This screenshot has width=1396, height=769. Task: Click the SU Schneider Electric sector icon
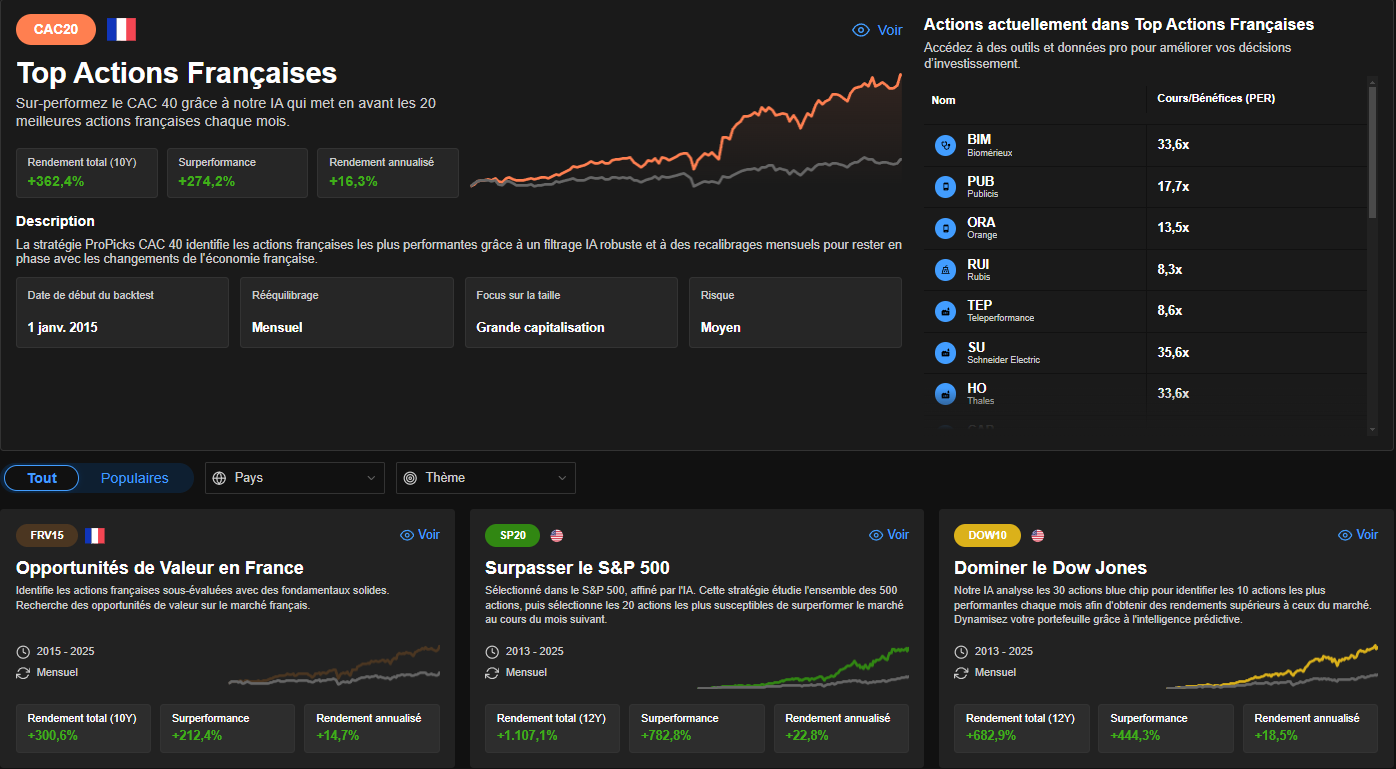pos(945,353)
